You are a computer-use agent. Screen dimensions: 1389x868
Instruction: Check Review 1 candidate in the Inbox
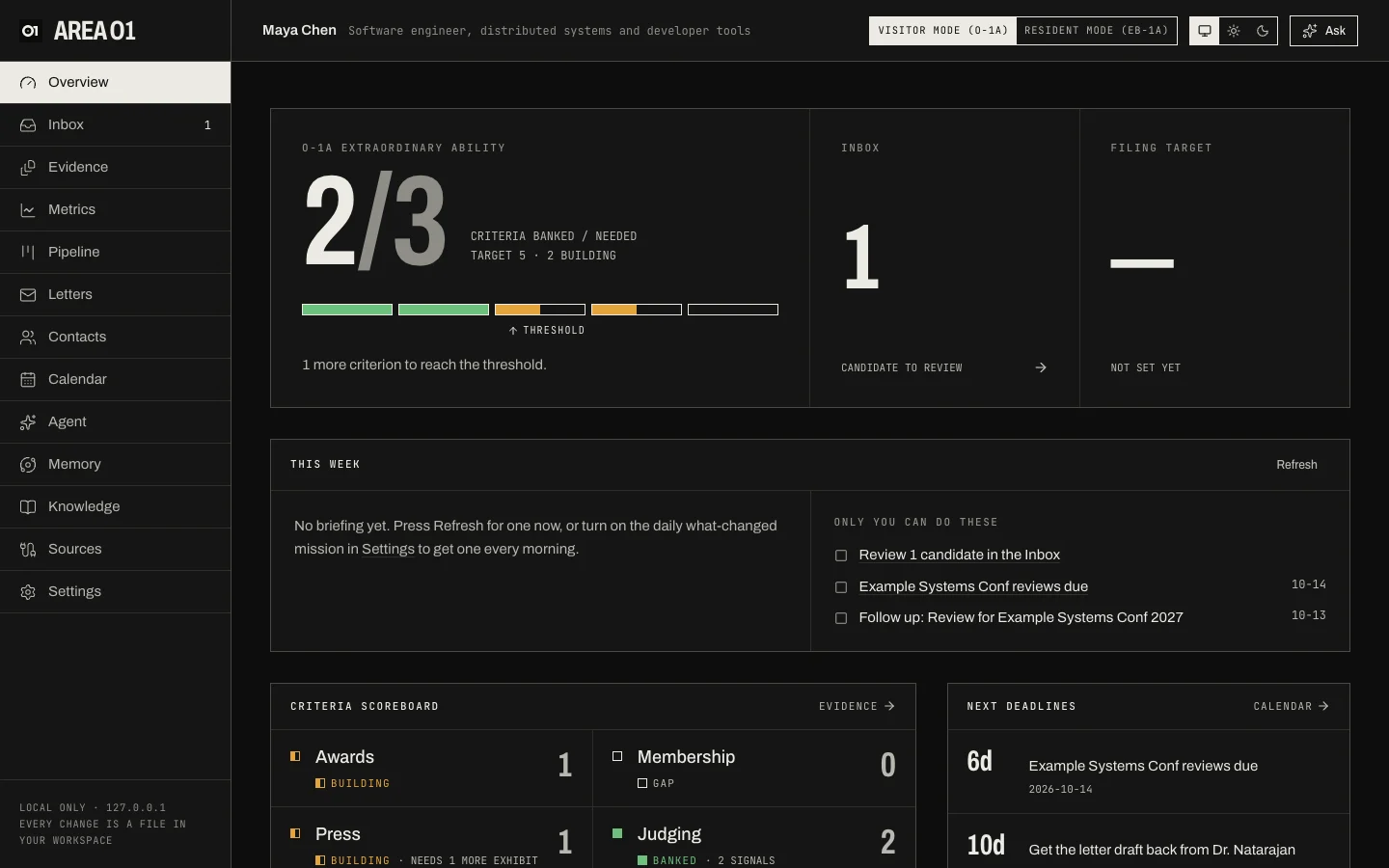tap(841, 556)
